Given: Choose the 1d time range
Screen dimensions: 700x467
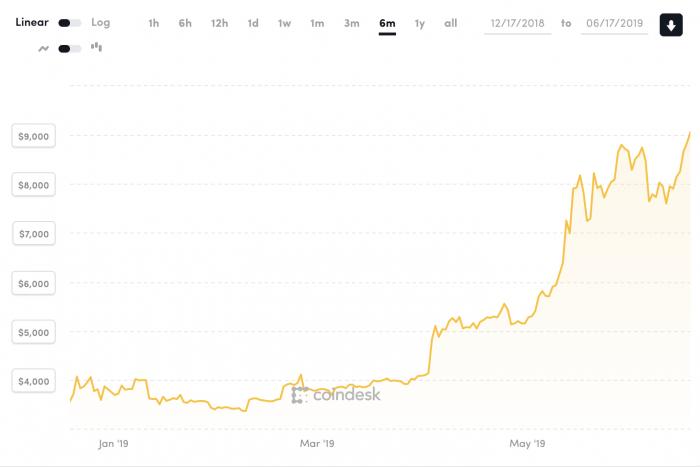Looking at the screenshot, I should (x=253, y=23).
